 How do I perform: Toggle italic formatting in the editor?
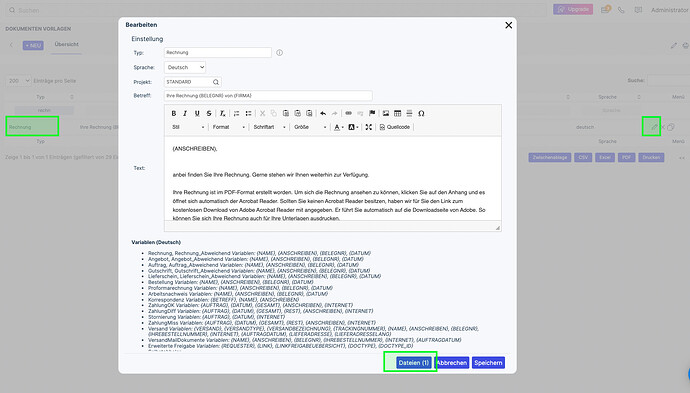[x=185, y=114]
